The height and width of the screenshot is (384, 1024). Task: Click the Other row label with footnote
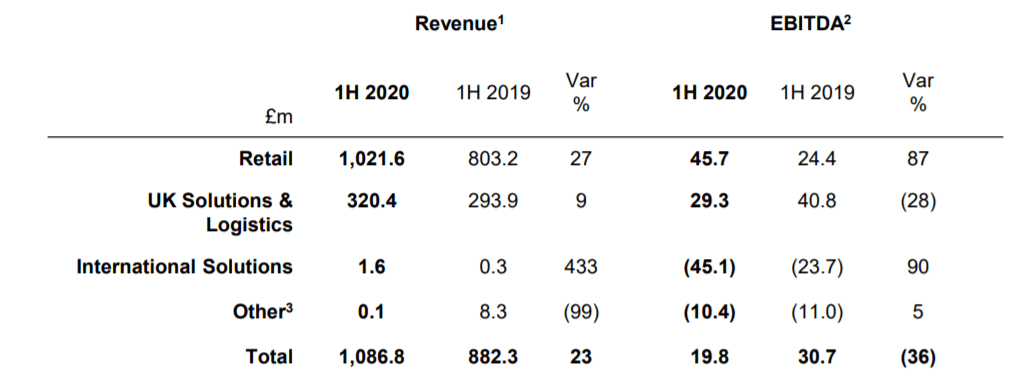click(x=263, y=312)
